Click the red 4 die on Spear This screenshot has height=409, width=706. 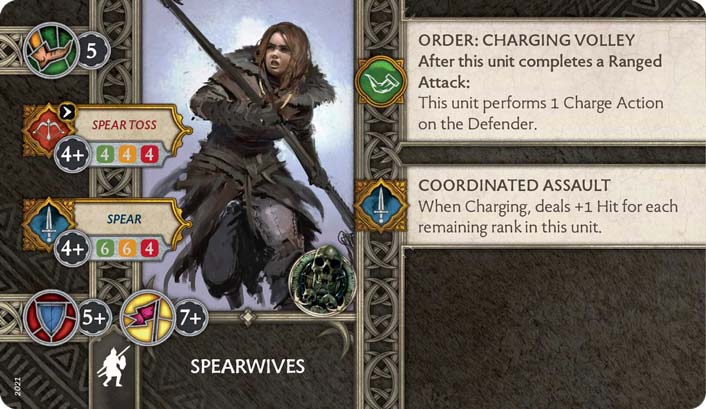tap(149, 248)
